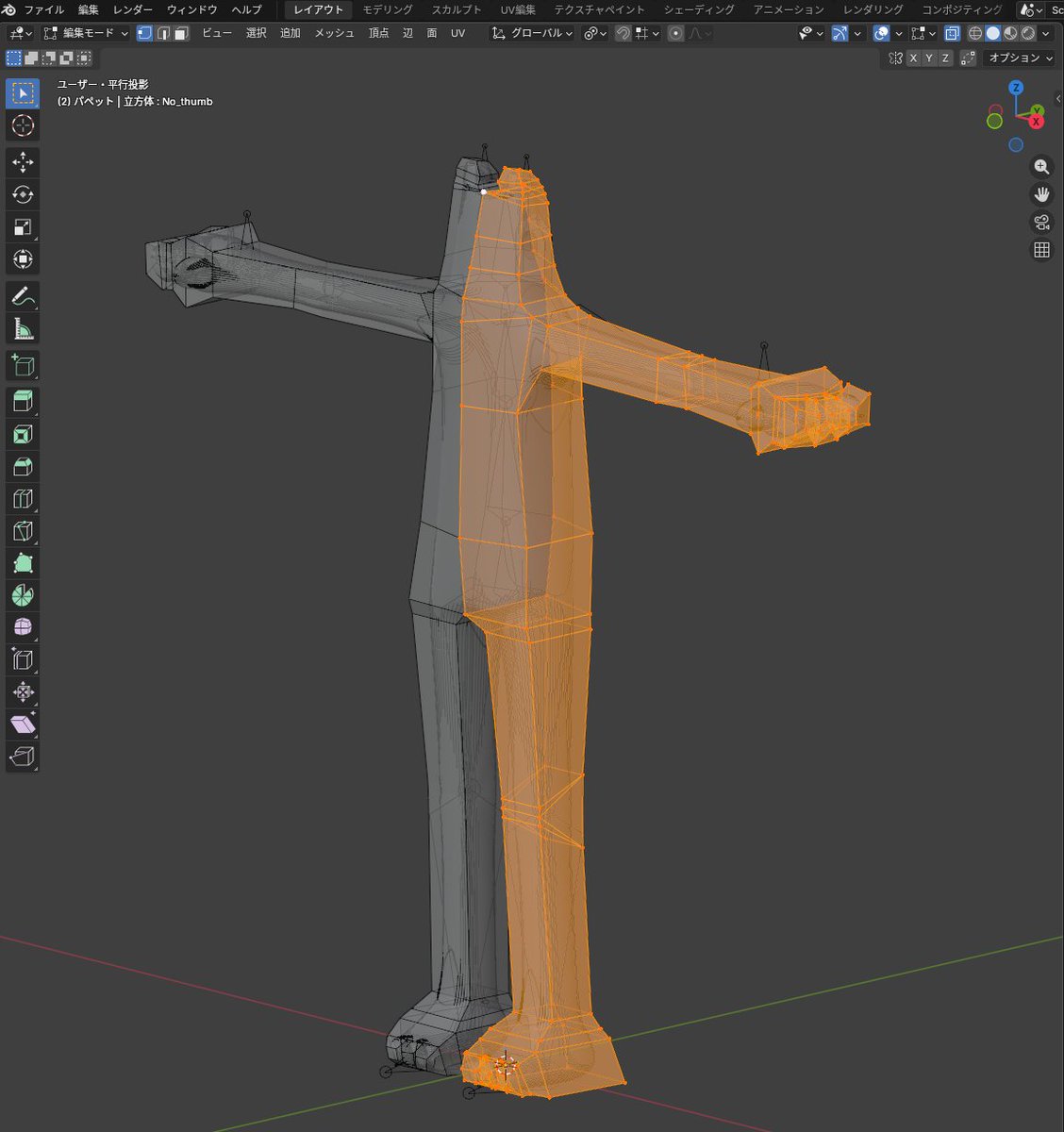Select the combined Transform tool
Screen dimensions: 1064x1132
[23, 258]
